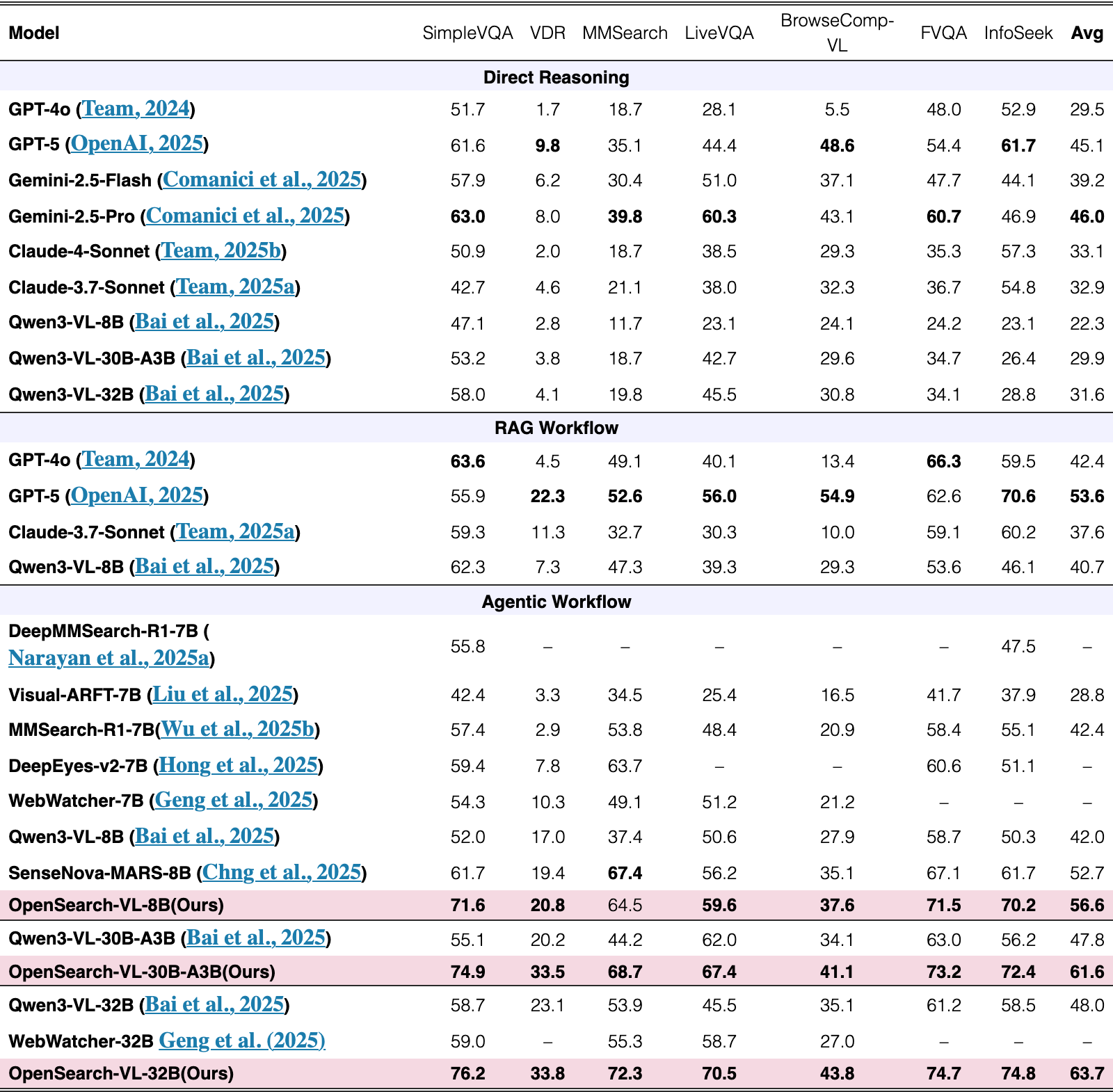1113x1092 pixels.
Task: Open "Liu et al., 2025" reference for Visual-ARFT-7B
Action: click(x=223, y=694)
